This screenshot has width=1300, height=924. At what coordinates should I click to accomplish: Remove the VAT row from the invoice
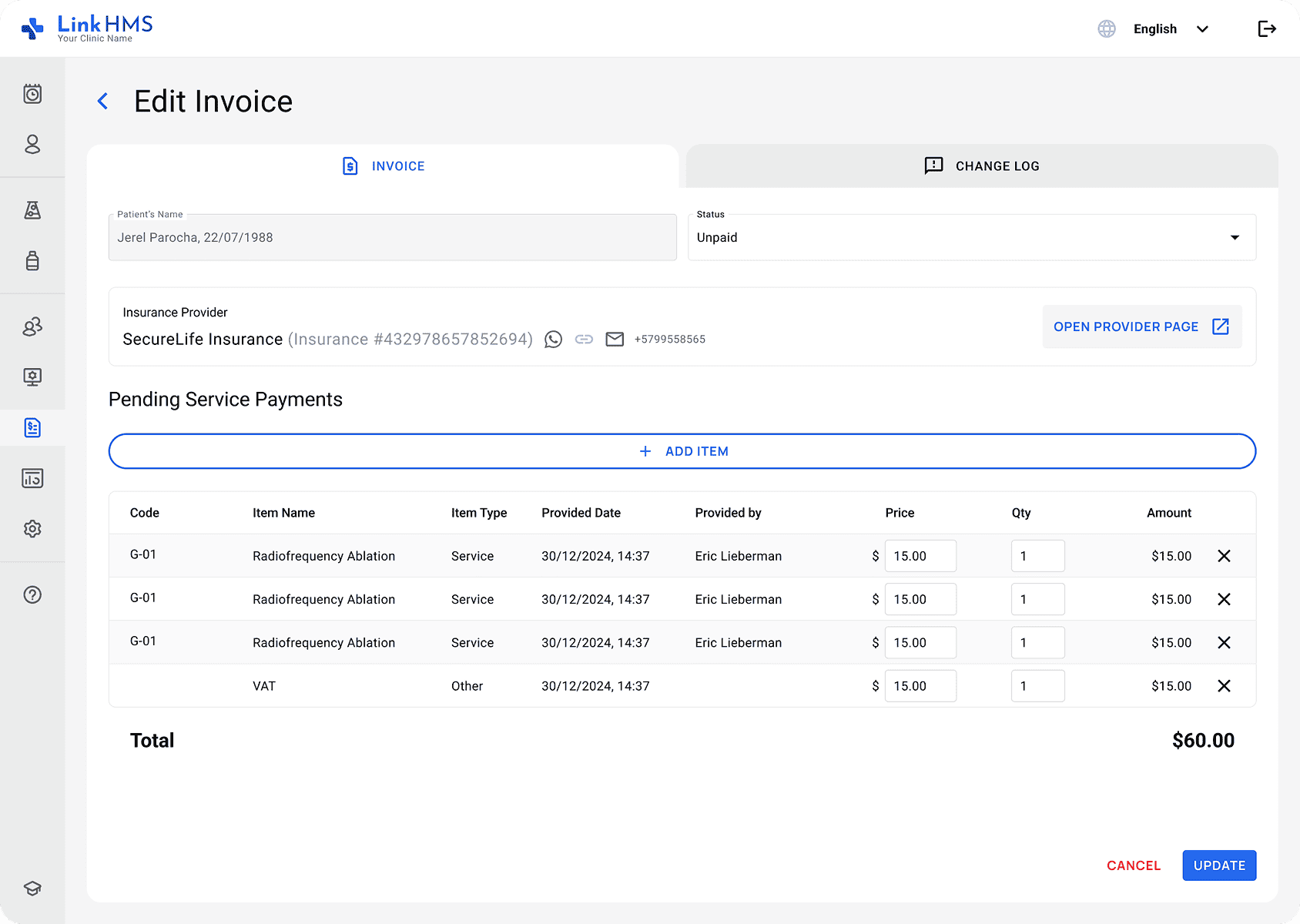[1223, 686]
